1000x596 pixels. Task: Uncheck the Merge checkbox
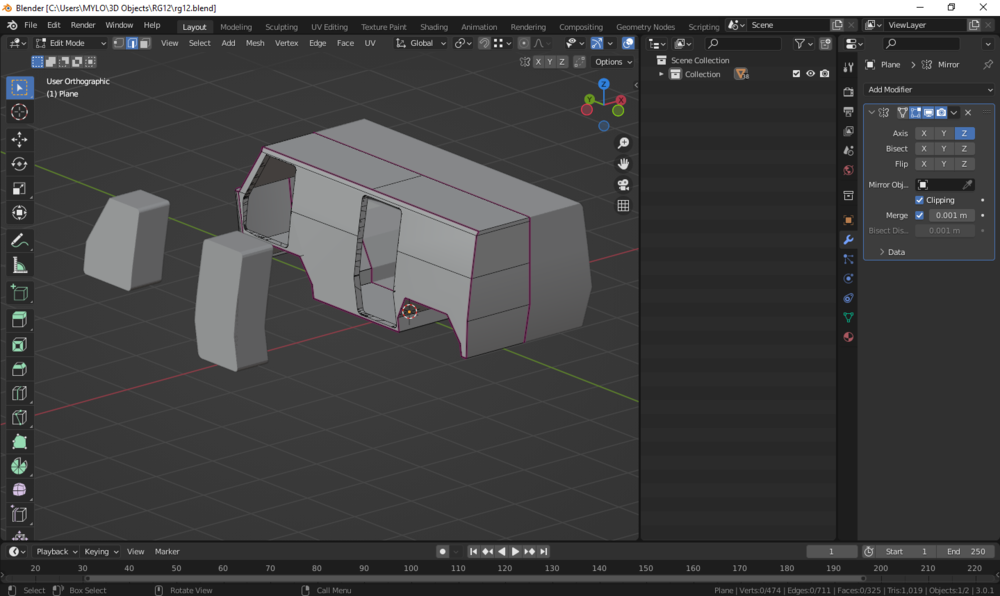point(920,215)
